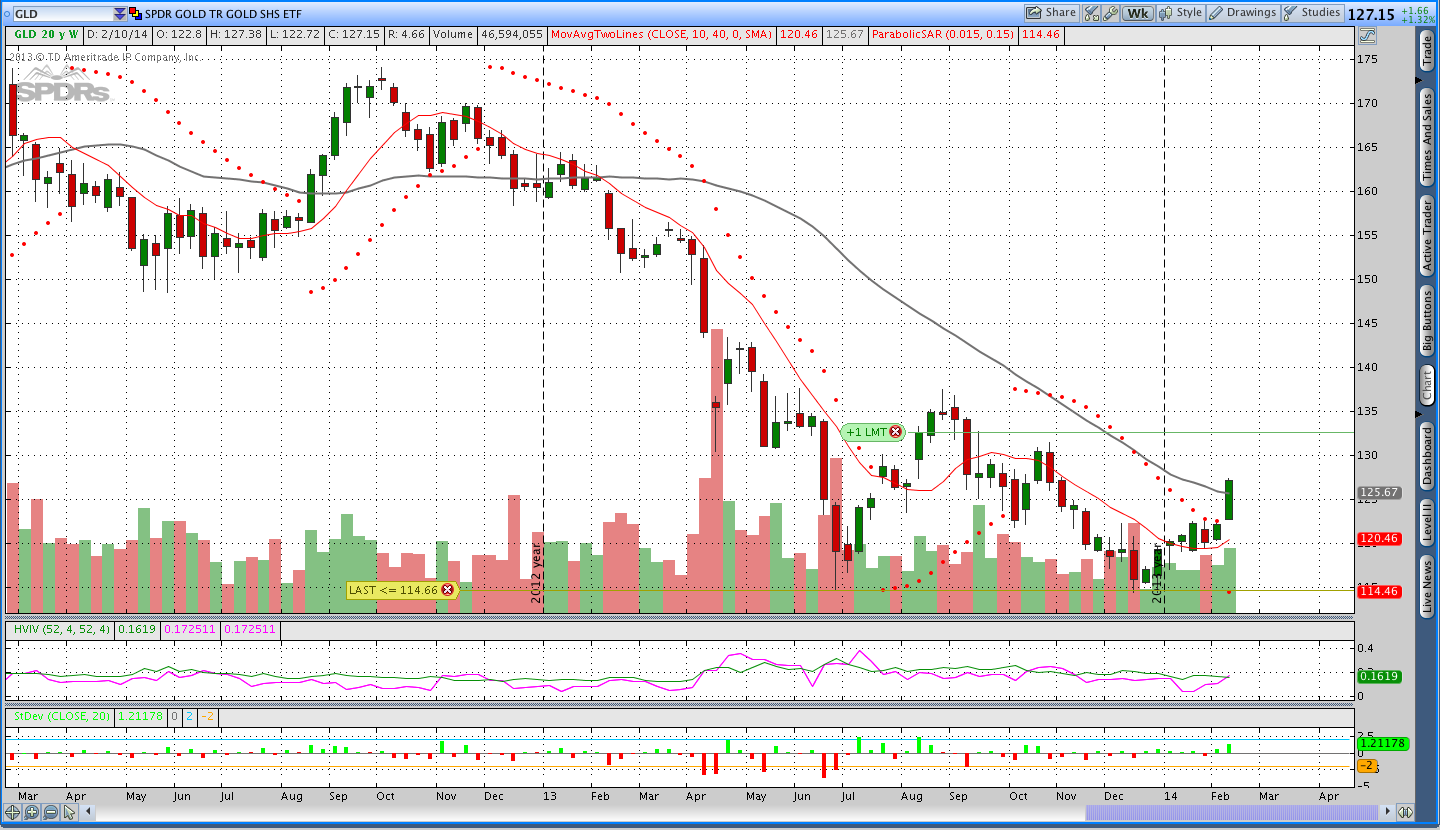Click the HVIV study label
1440x830 pixels.
[59, 630]
